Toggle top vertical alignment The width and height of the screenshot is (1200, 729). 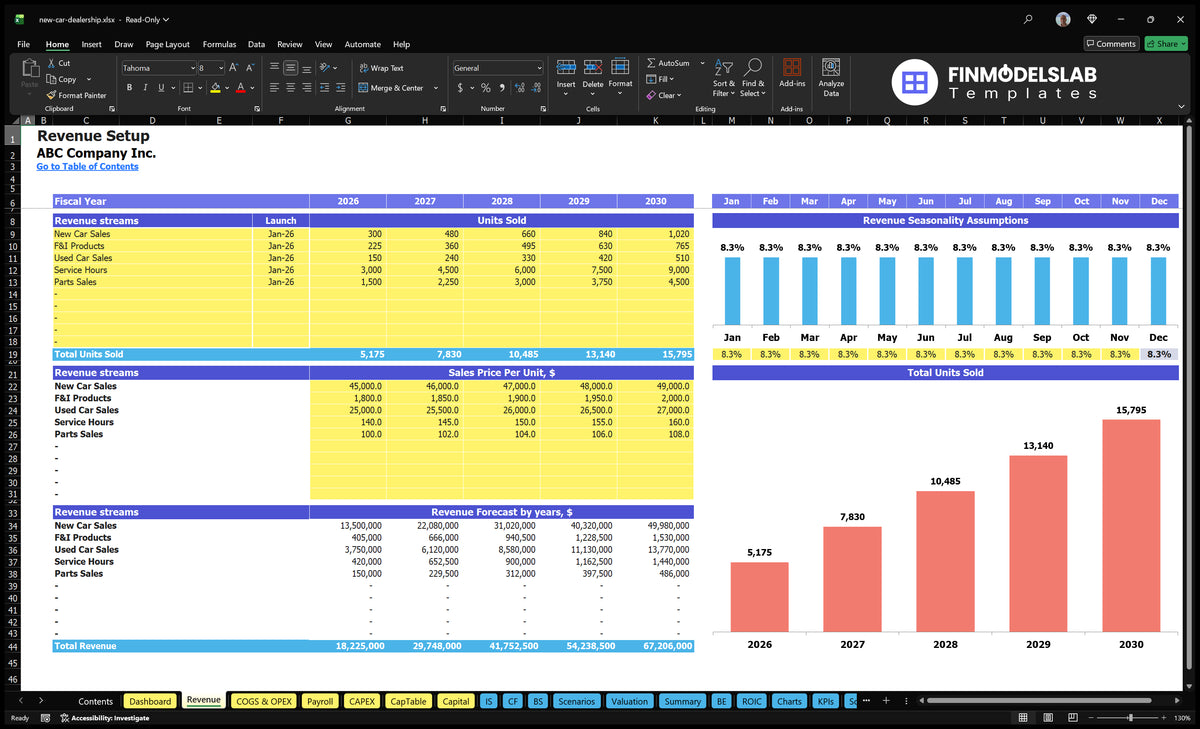pyautogui.click(x=274, y=68)
